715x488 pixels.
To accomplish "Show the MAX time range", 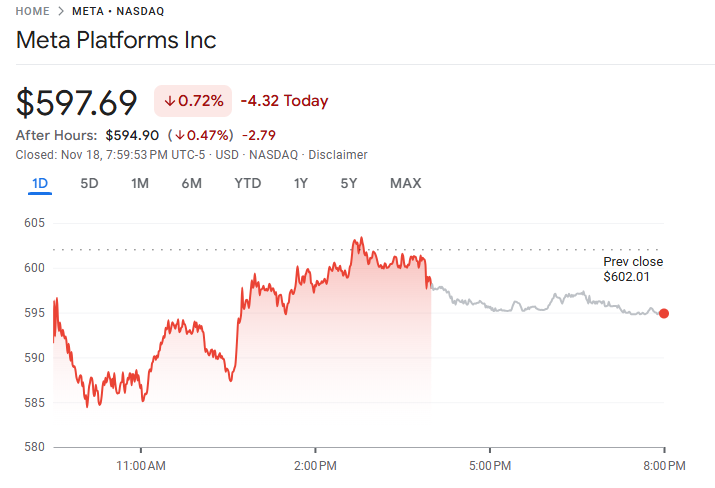I will [x=405, y=183].
